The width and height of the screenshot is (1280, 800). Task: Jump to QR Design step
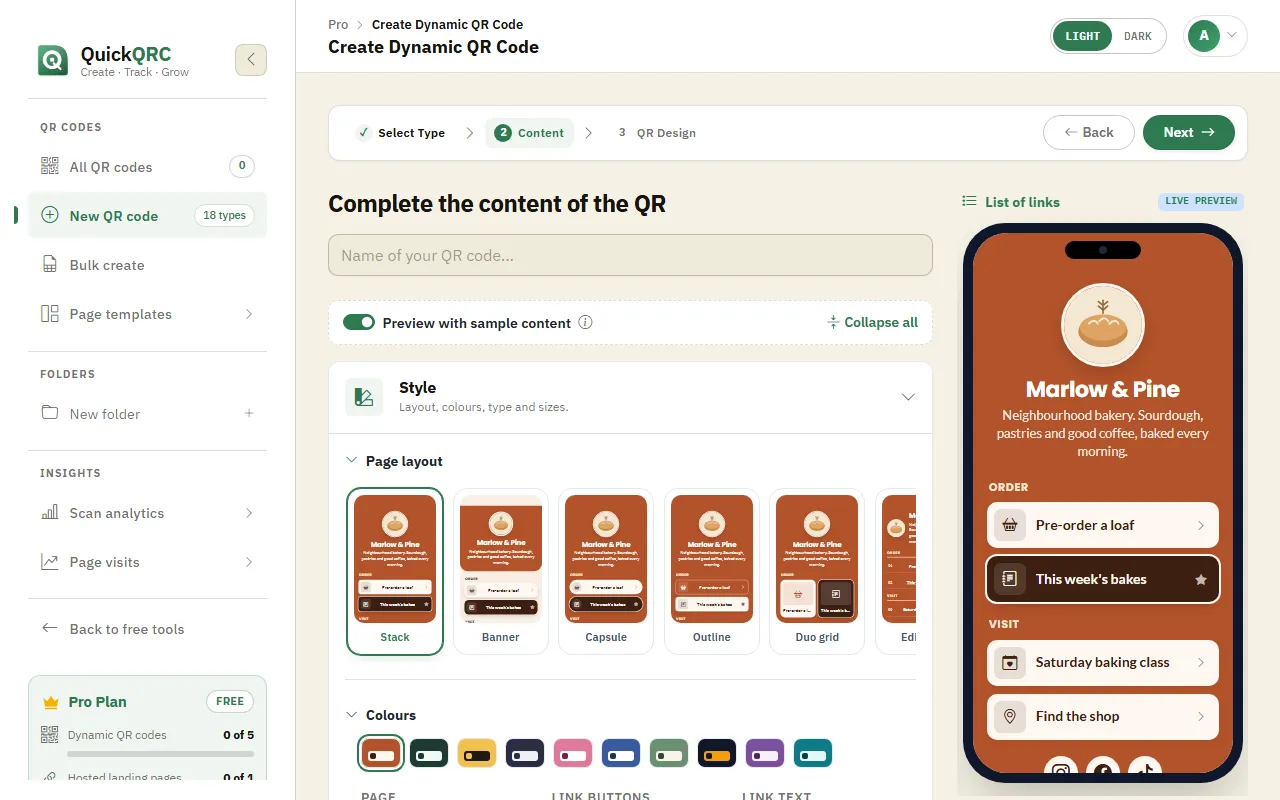[656, 133]
